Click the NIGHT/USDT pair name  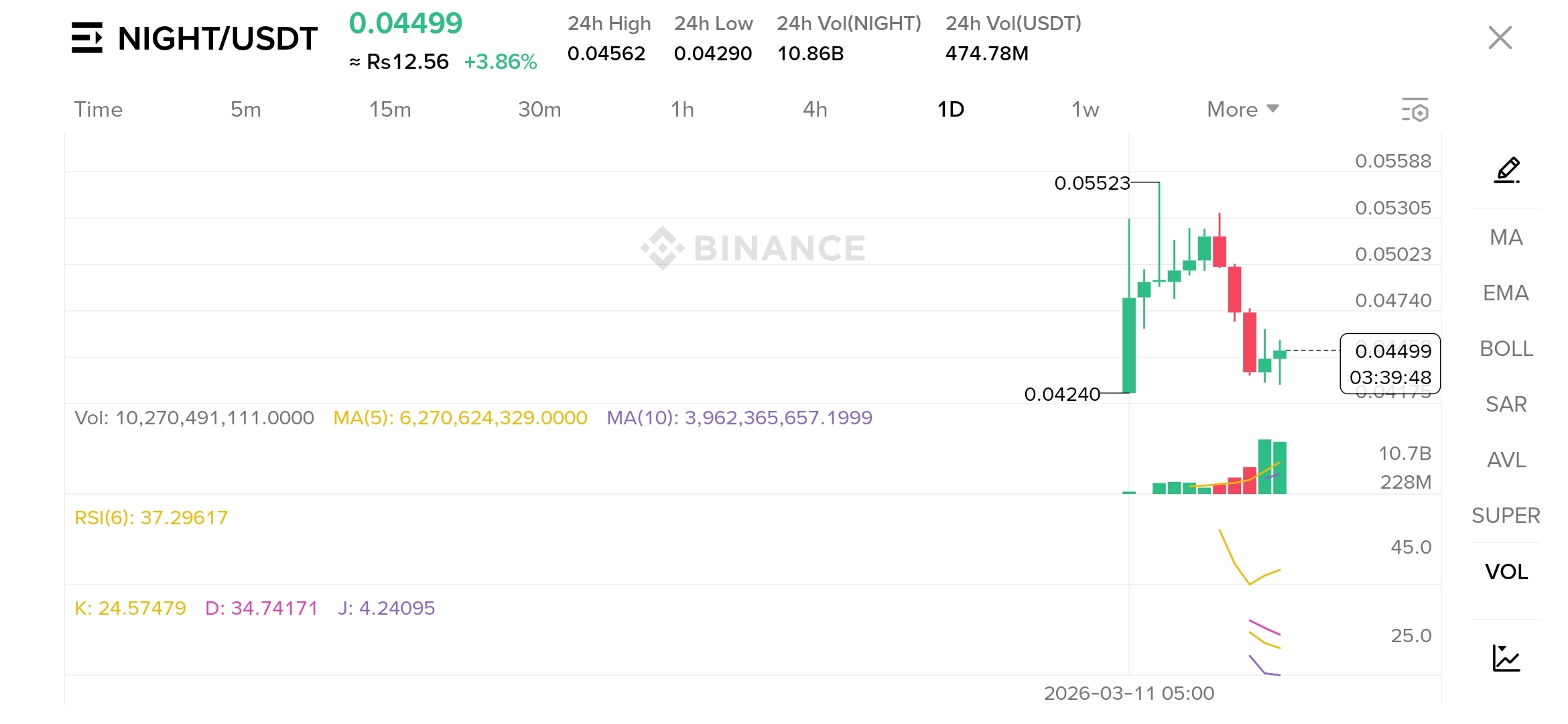[217, 38]
